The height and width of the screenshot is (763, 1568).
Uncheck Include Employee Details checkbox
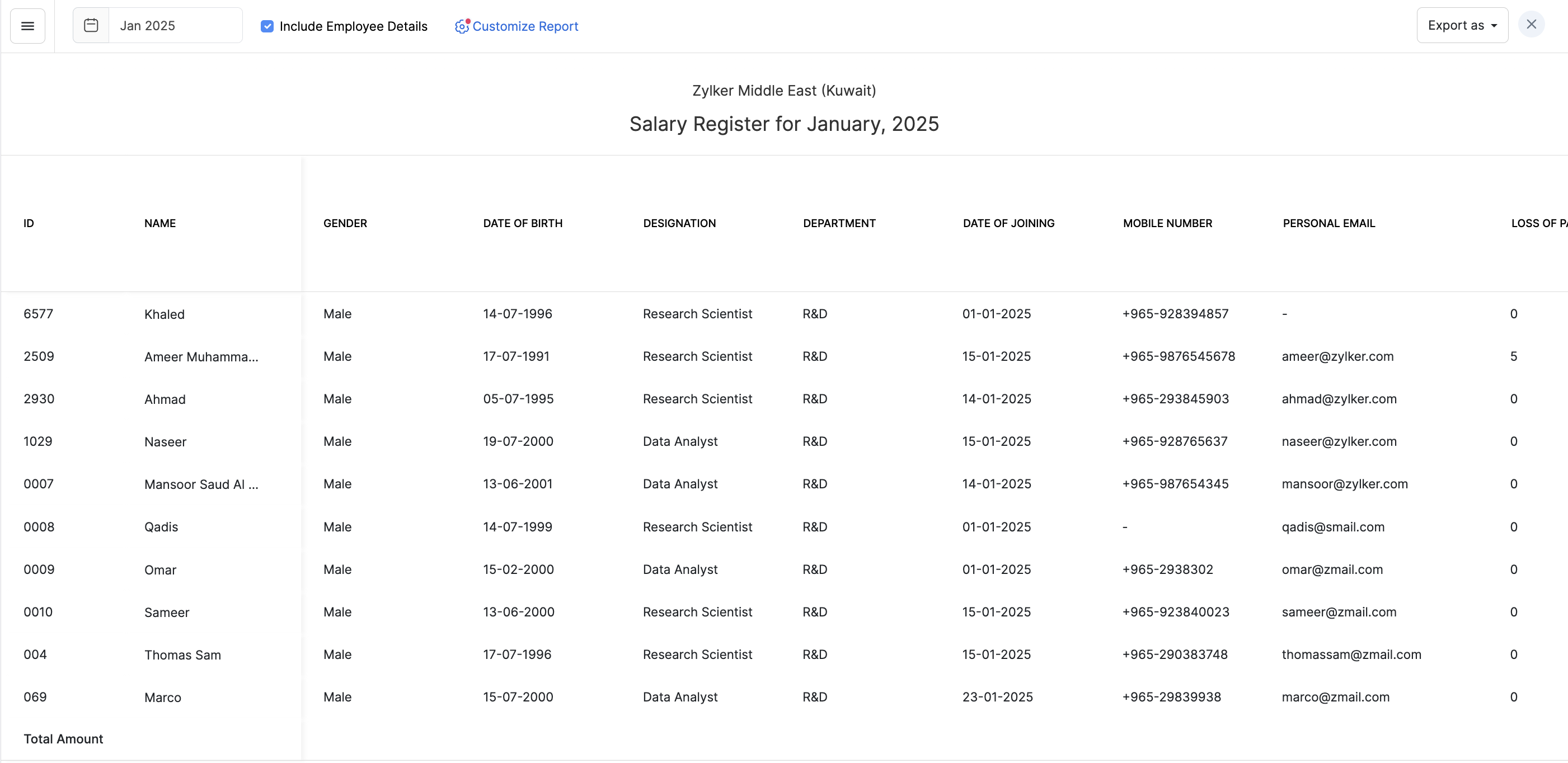click(266, 26)
